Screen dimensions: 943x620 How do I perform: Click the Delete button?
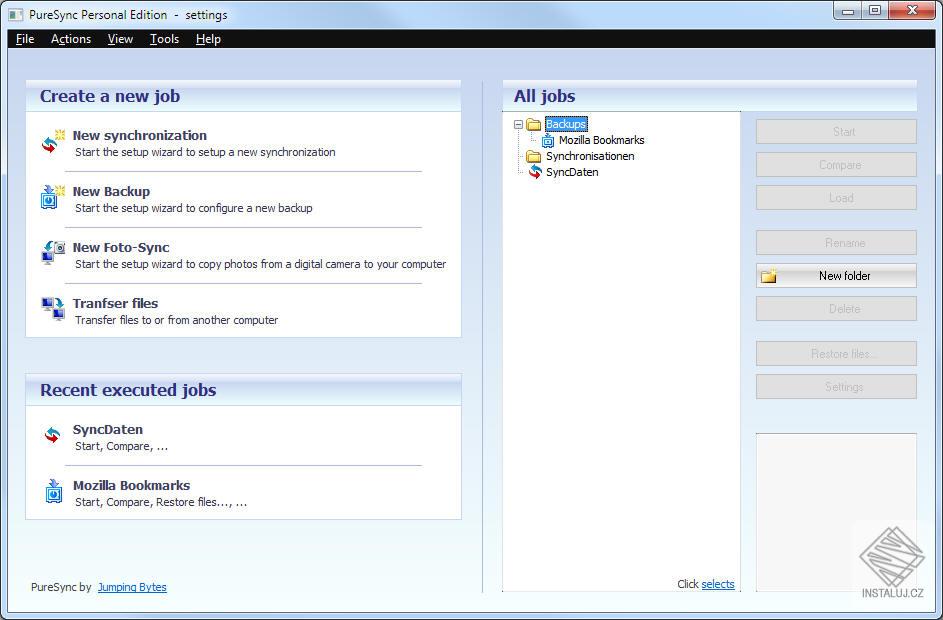(x=836, y=309)
